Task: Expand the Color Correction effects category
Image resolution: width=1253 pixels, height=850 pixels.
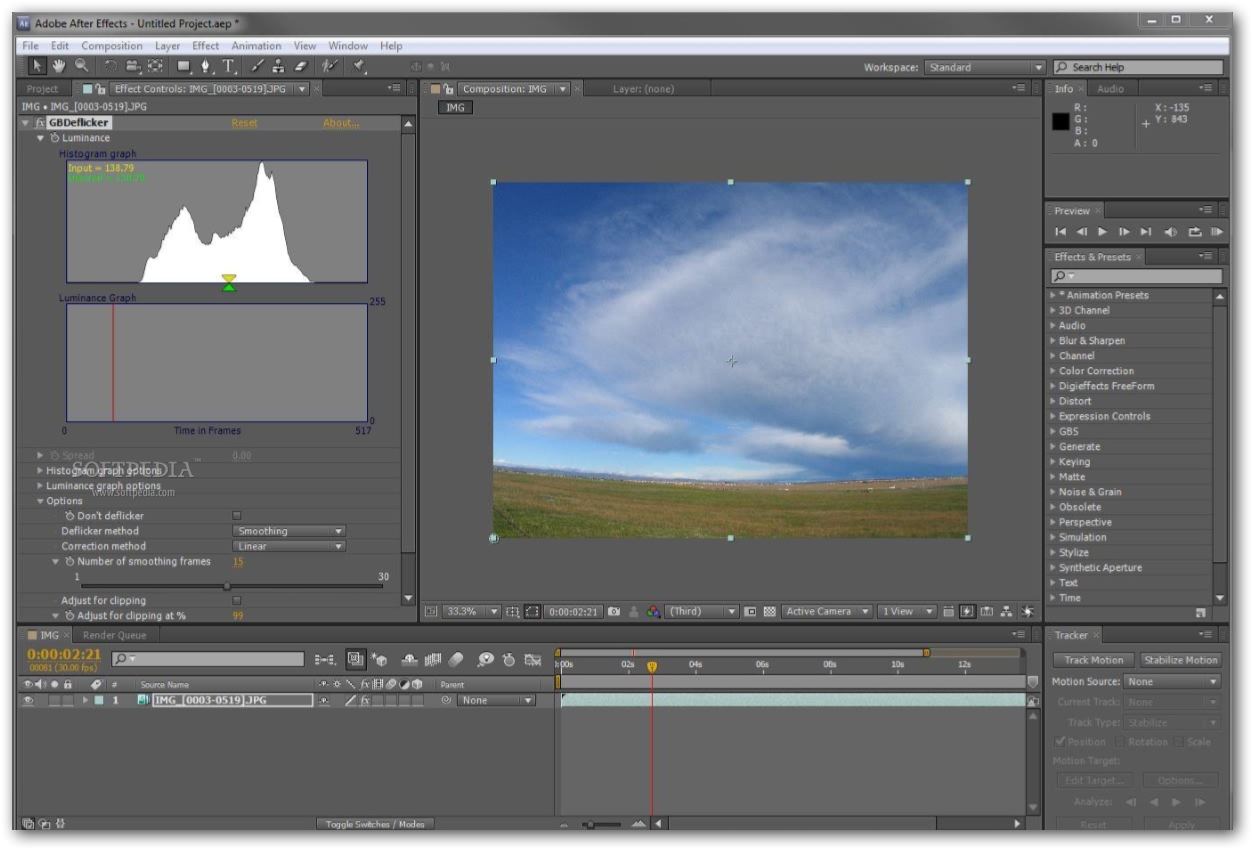Action: coord(1052,371)
